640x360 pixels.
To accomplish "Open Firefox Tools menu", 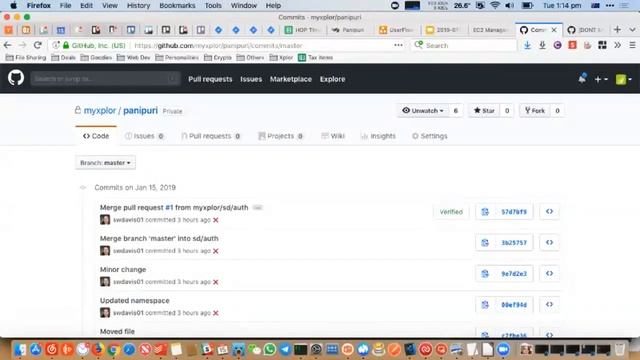I will pyautogui.click(x=213, y=6).
